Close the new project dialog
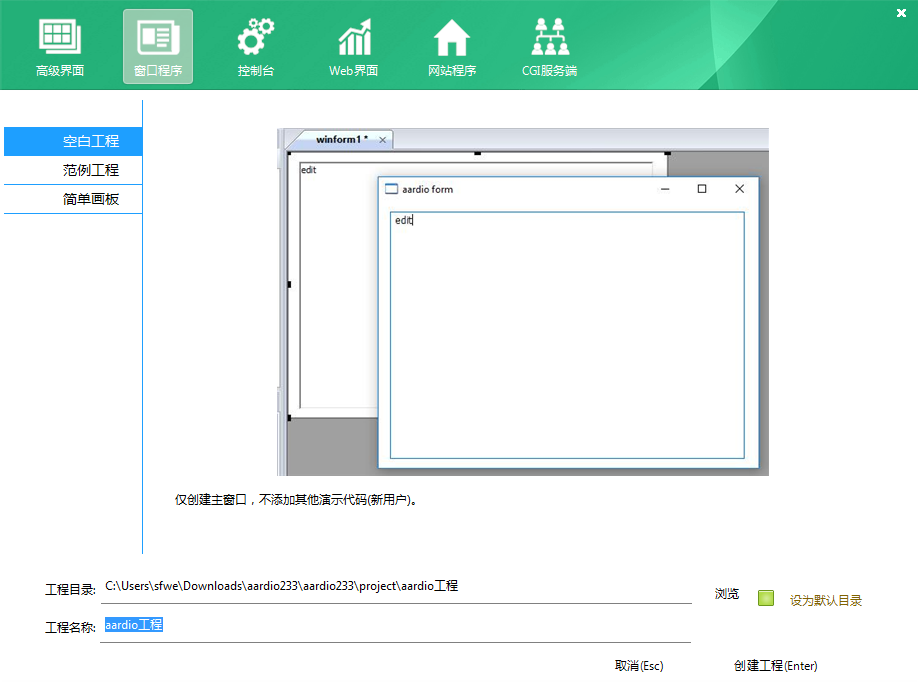 coord(901,12)
